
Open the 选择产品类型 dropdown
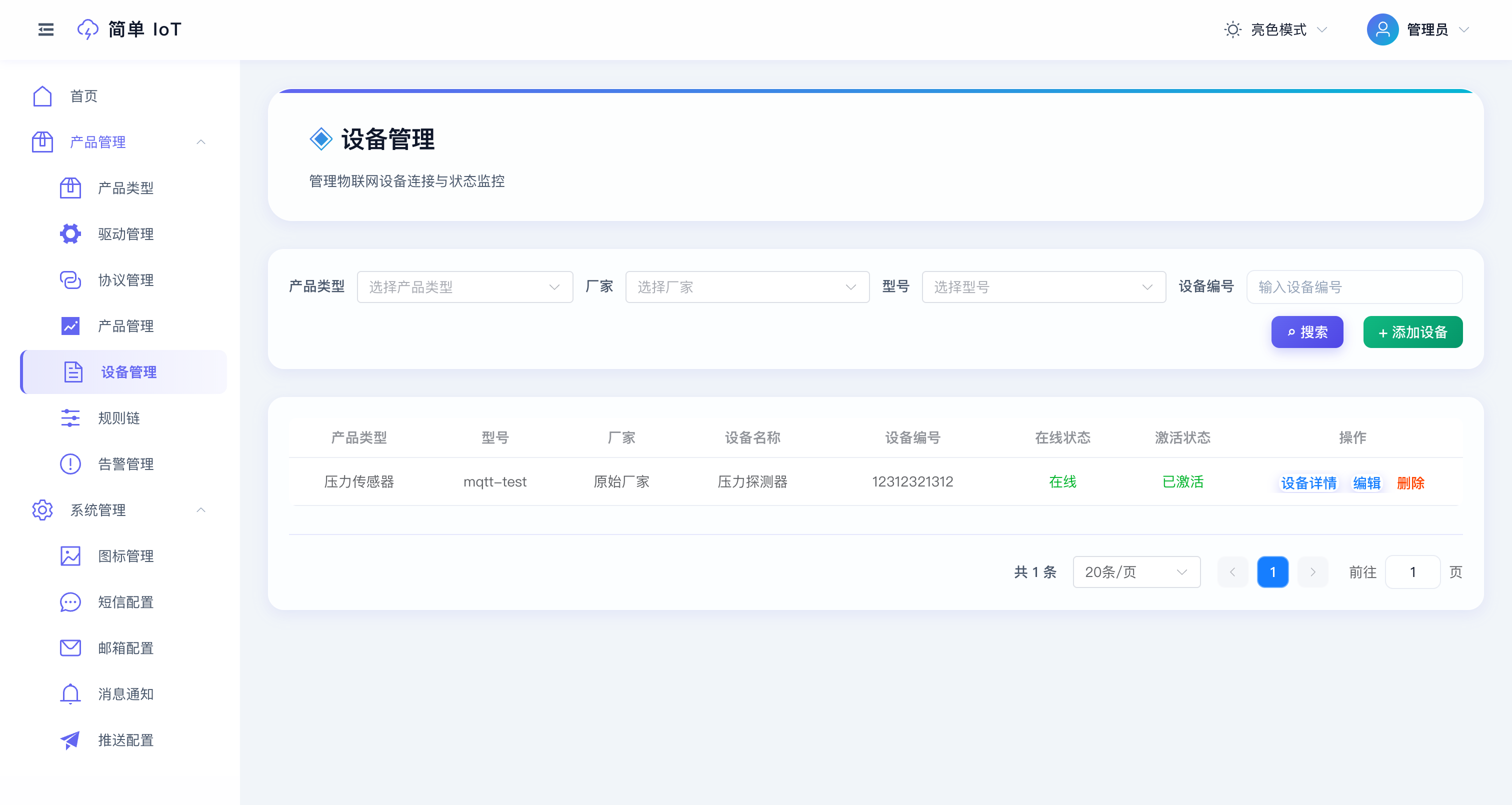point(465,287)
